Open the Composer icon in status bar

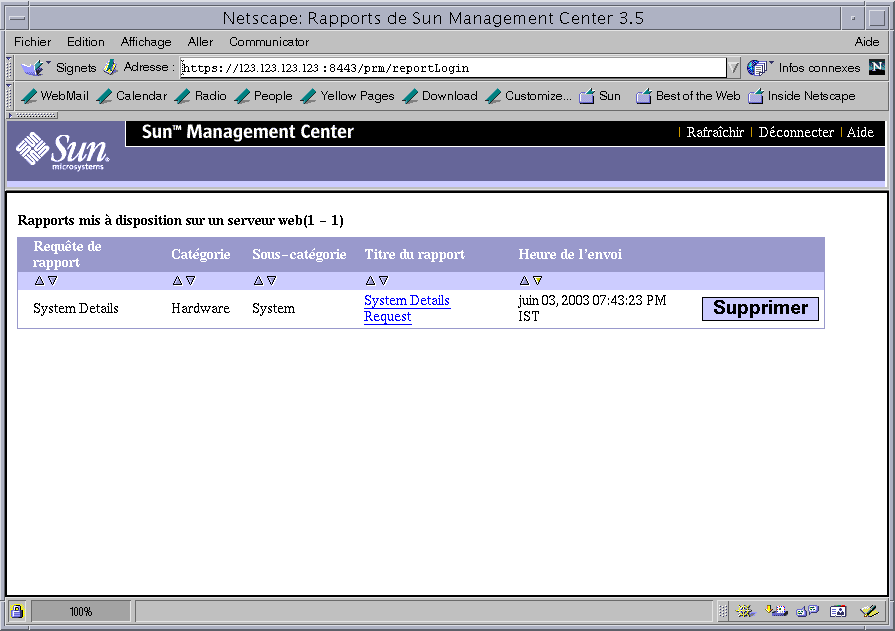pos(870,611)
